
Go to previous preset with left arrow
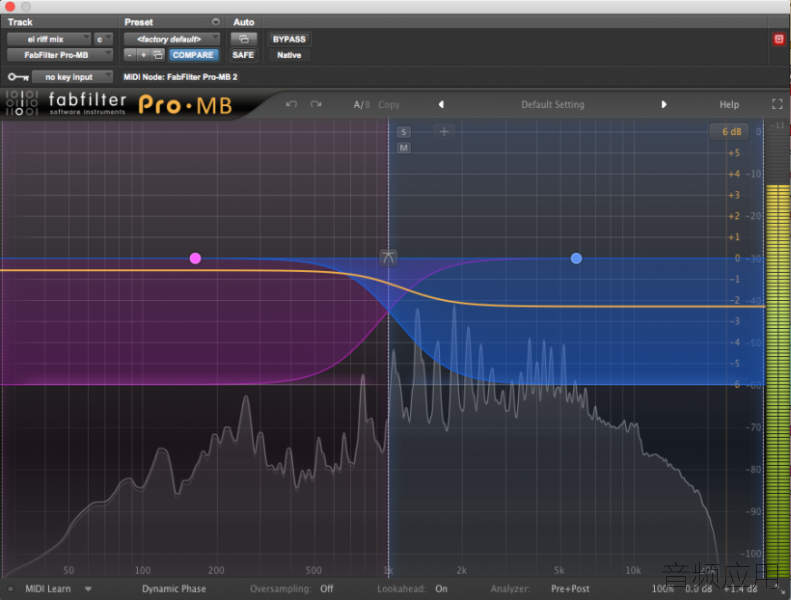click(x=441, y=104)
